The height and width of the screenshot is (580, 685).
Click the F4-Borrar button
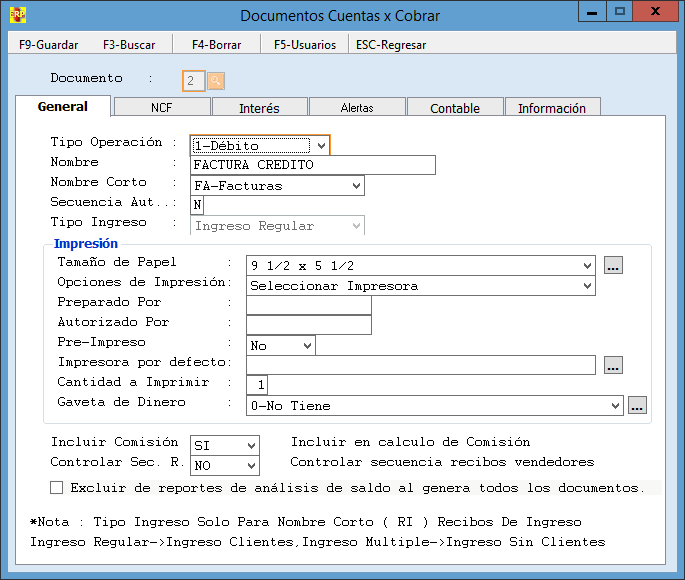pos(216,45)
